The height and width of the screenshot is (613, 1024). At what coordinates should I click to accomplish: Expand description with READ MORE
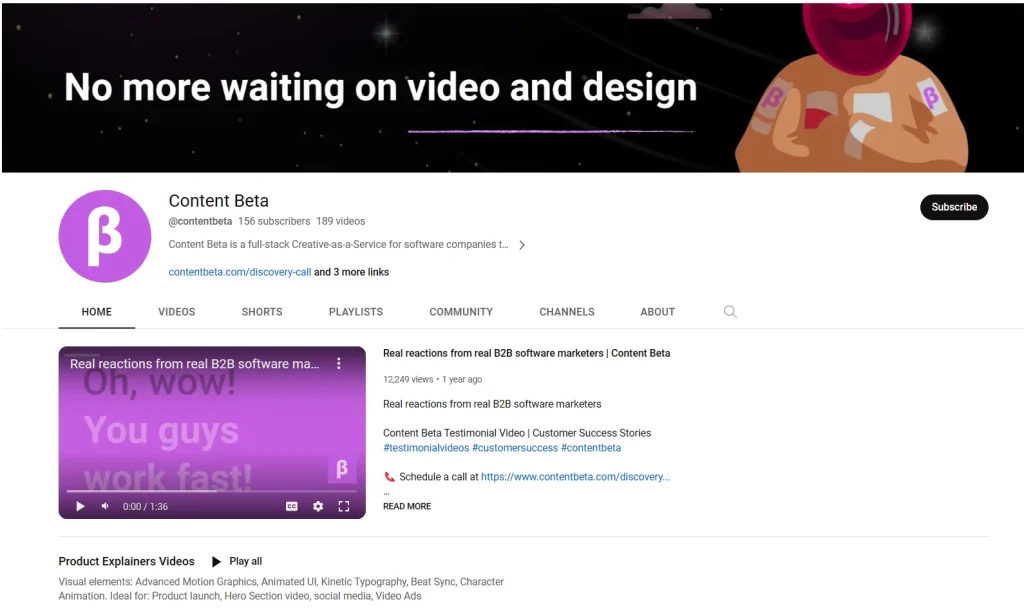407,506
